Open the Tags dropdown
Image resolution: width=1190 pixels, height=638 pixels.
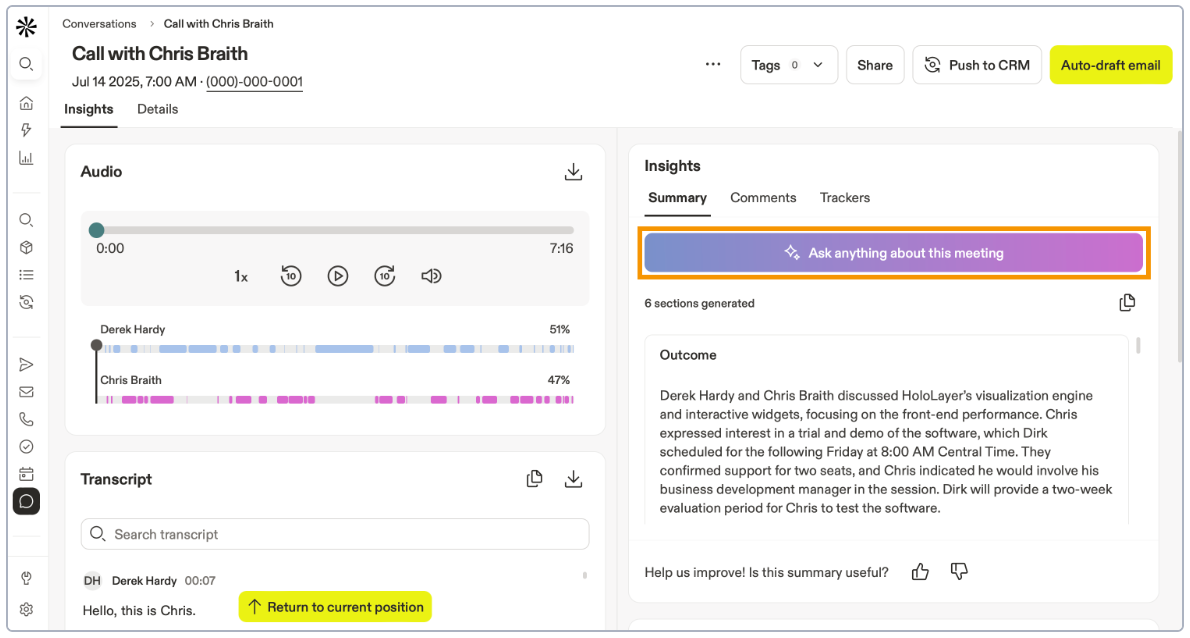pyautogui.click(x=789, y=64)
